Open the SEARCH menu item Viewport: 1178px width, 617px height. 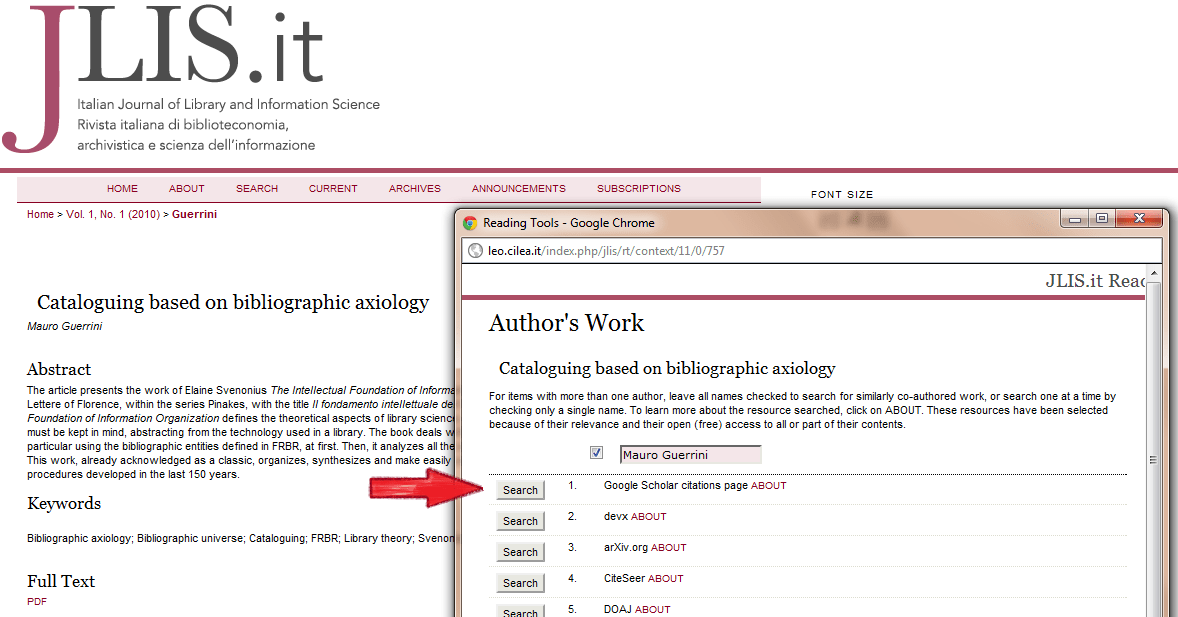click(x=257, y=189)
